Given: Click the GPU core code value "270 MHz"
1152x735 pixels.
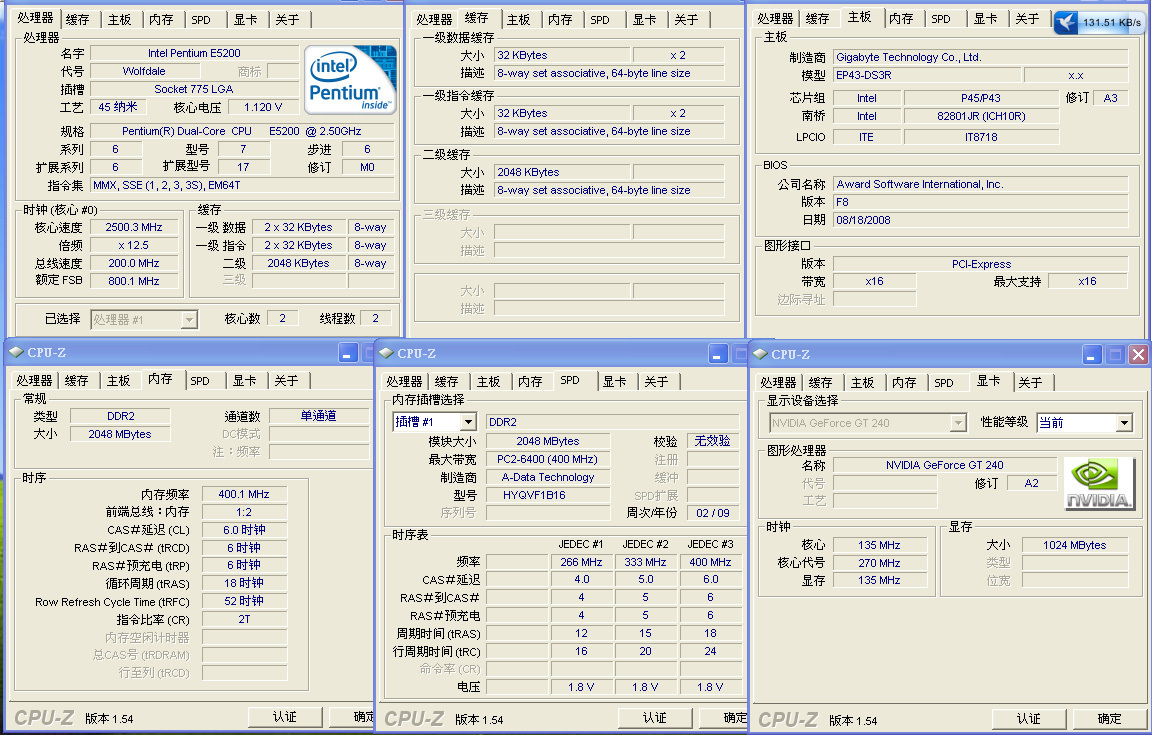Looking at the screenshot, I should (x=879, y=563).
